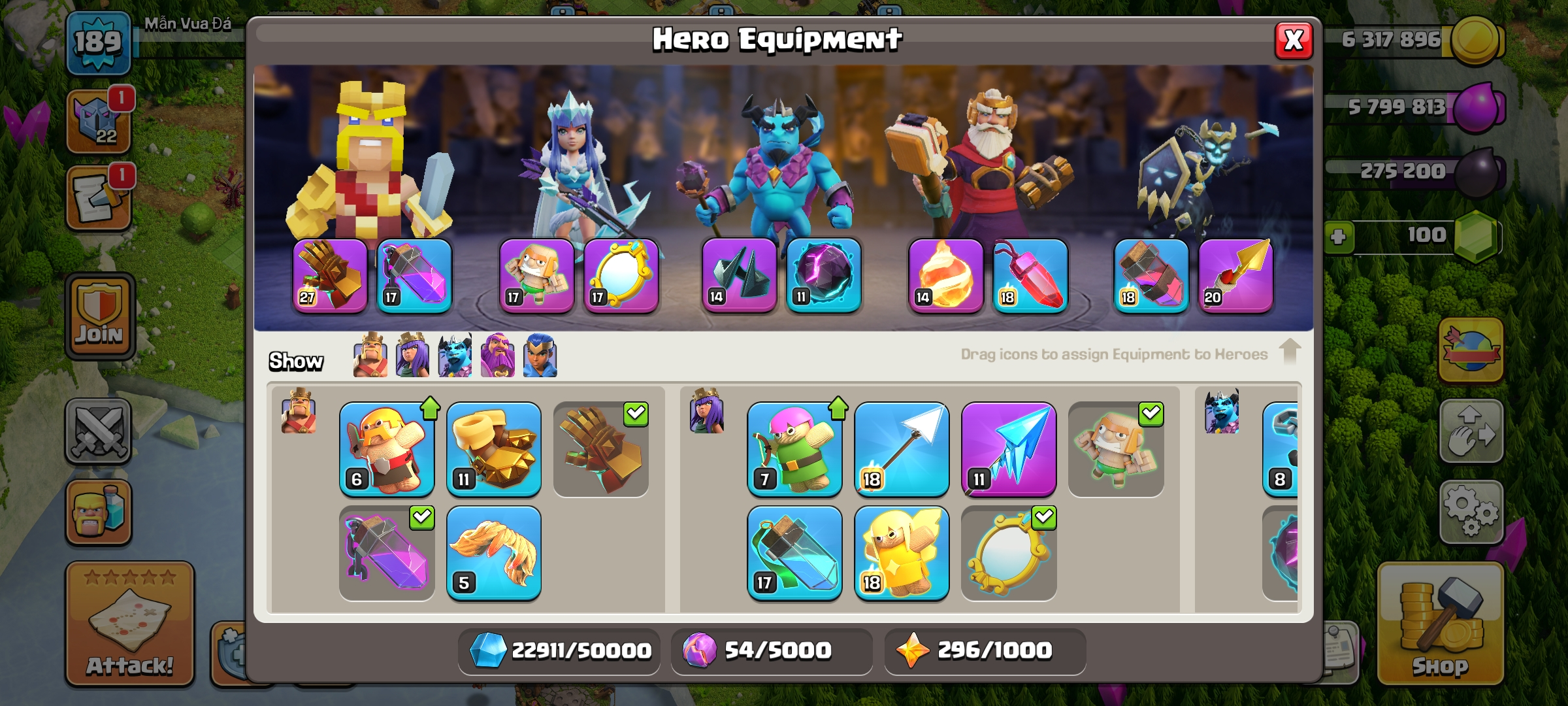Open the level 11 Earthquake Boots equipment
Viewport: 1568px width, 706px height.
click(x=494, y=449)
